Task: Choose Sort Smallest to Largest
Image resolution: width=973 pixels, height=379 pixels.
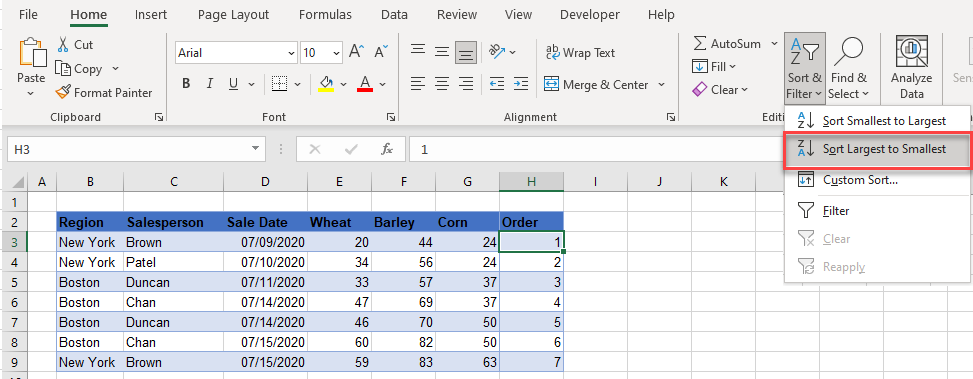Action: (x=877, y=121)
